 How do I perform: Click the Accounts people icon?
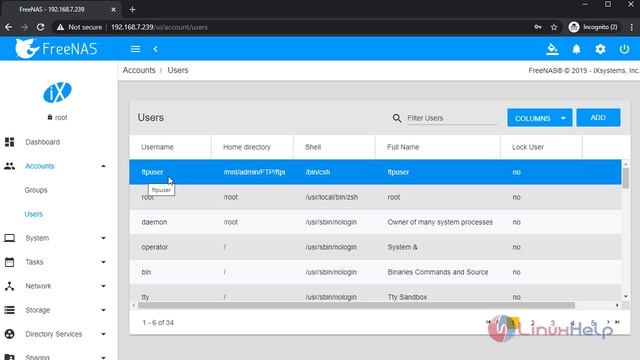tap(9, 166)
